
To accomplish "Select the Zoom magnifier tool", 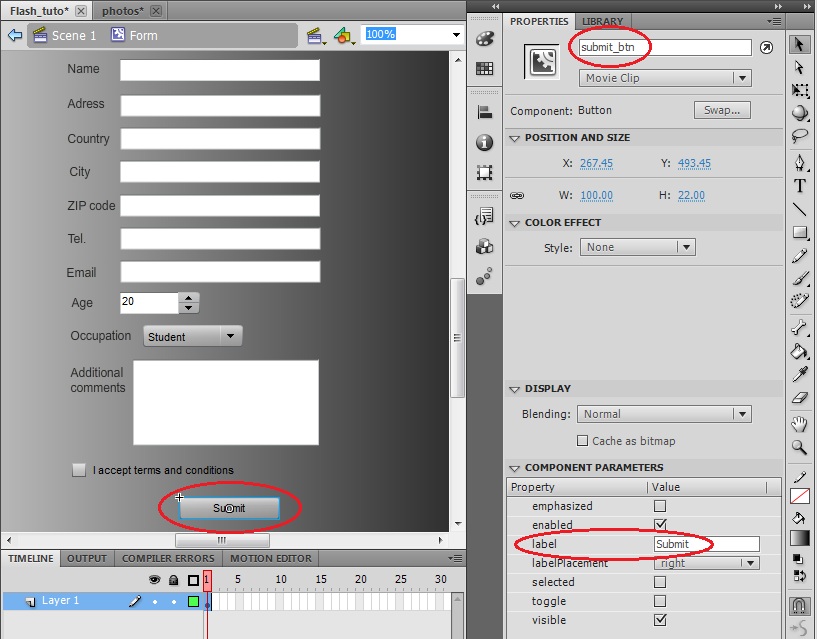I will coord(800,447).
